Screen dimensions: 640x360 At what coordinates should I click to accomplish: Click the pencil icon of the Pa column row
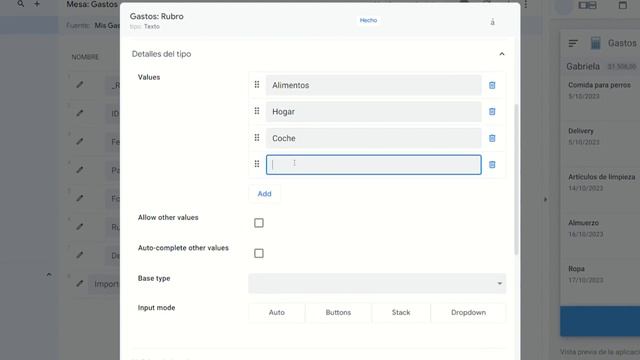pyautogui.click(x=80, y=169)
